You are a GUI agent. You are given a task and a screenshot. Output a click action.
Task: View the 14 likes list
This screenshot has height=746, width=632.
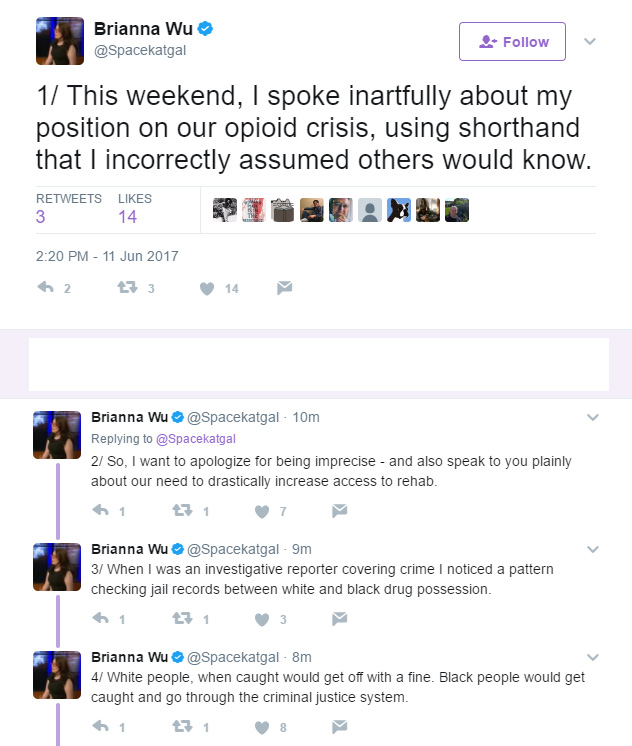[135, 209]
